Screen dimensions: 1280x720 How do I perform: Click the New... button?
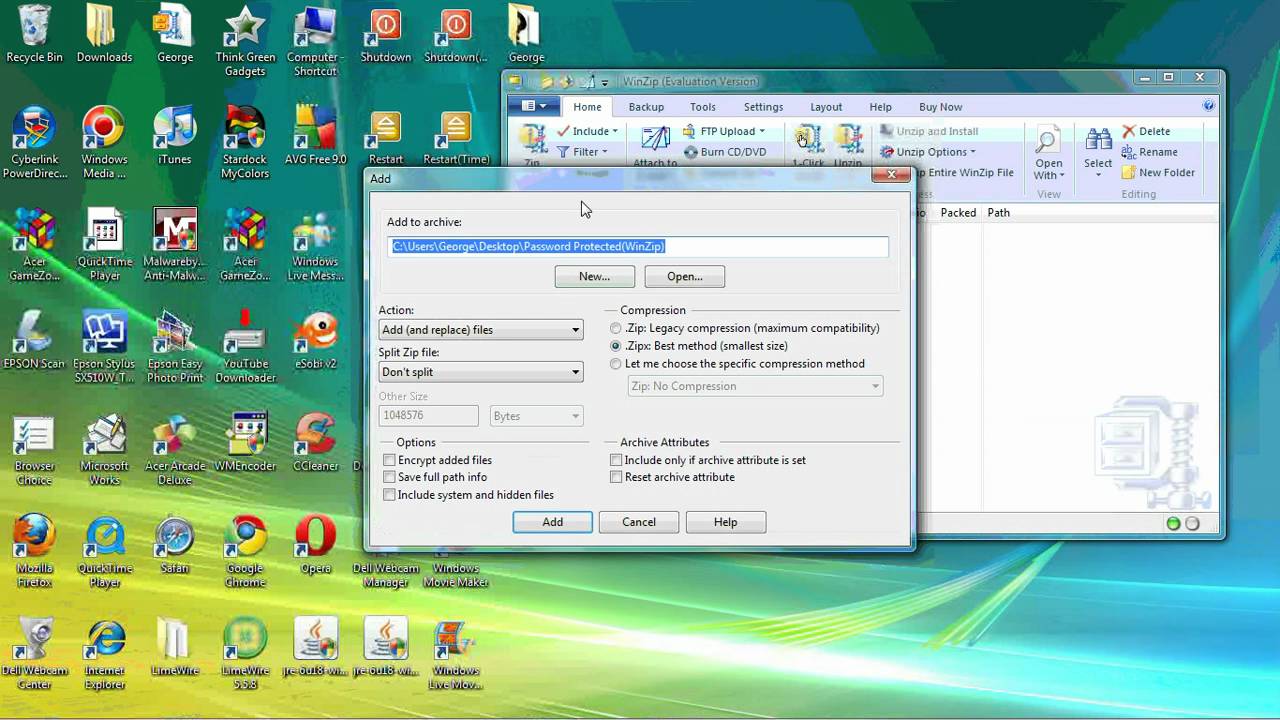[595, 277]
